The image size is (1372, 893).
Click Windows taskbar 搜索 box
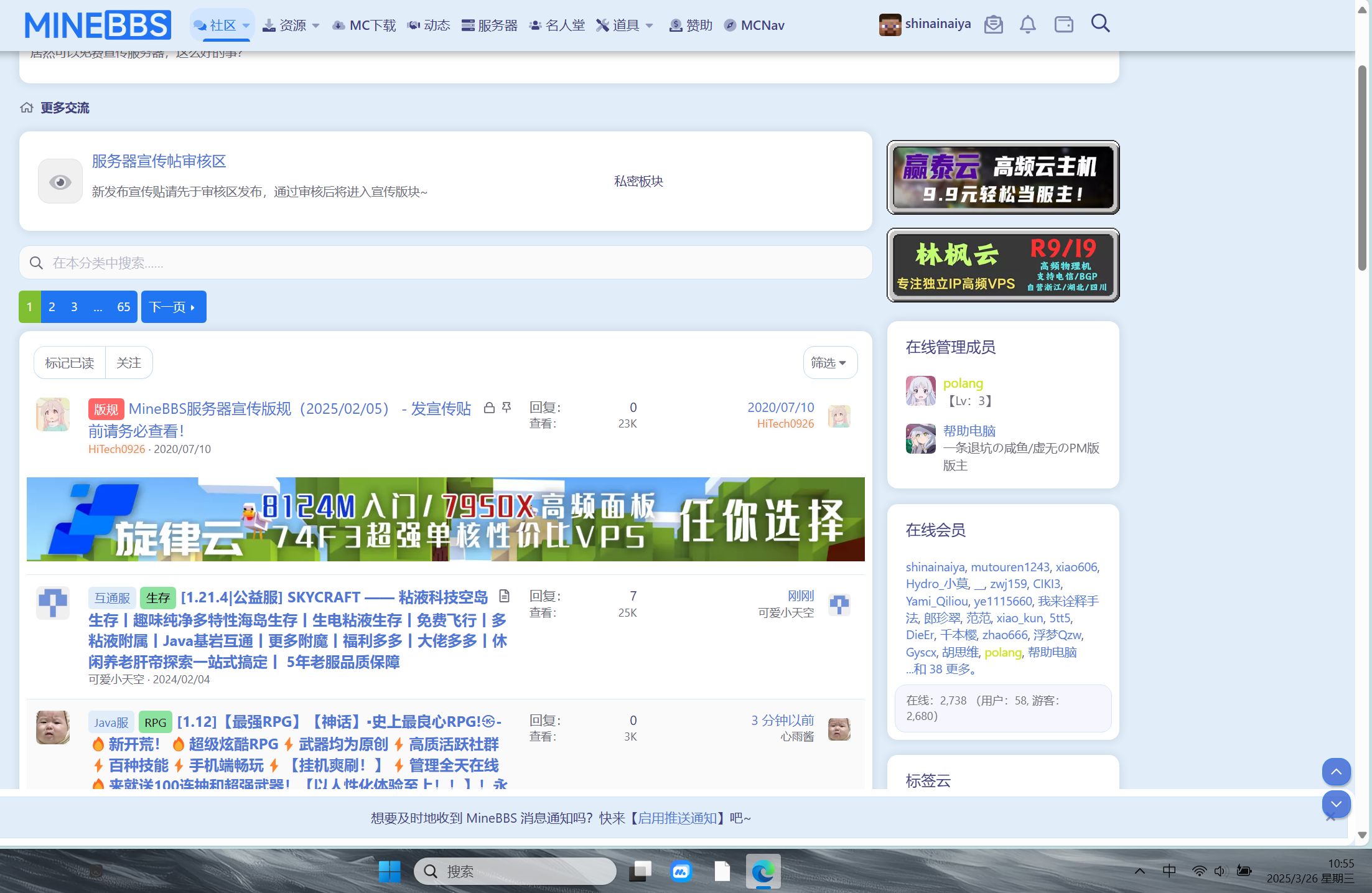515,871
